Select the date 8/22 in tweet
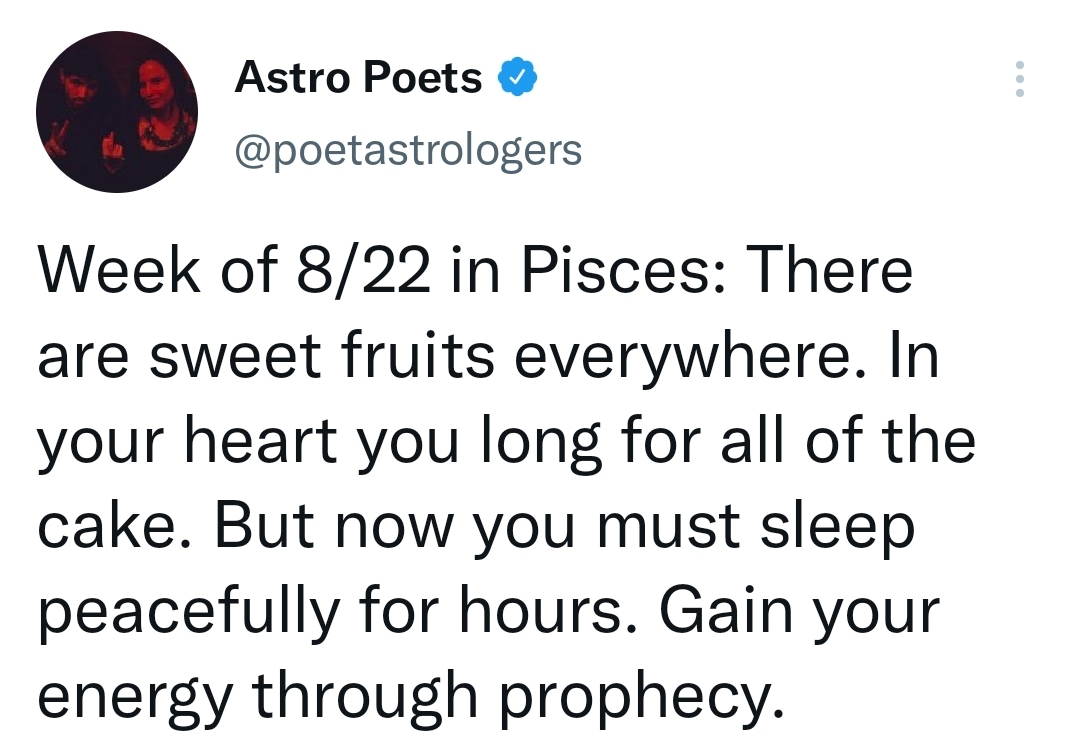The height and width of the screenshot is (745, 1079). pos(364,270)
